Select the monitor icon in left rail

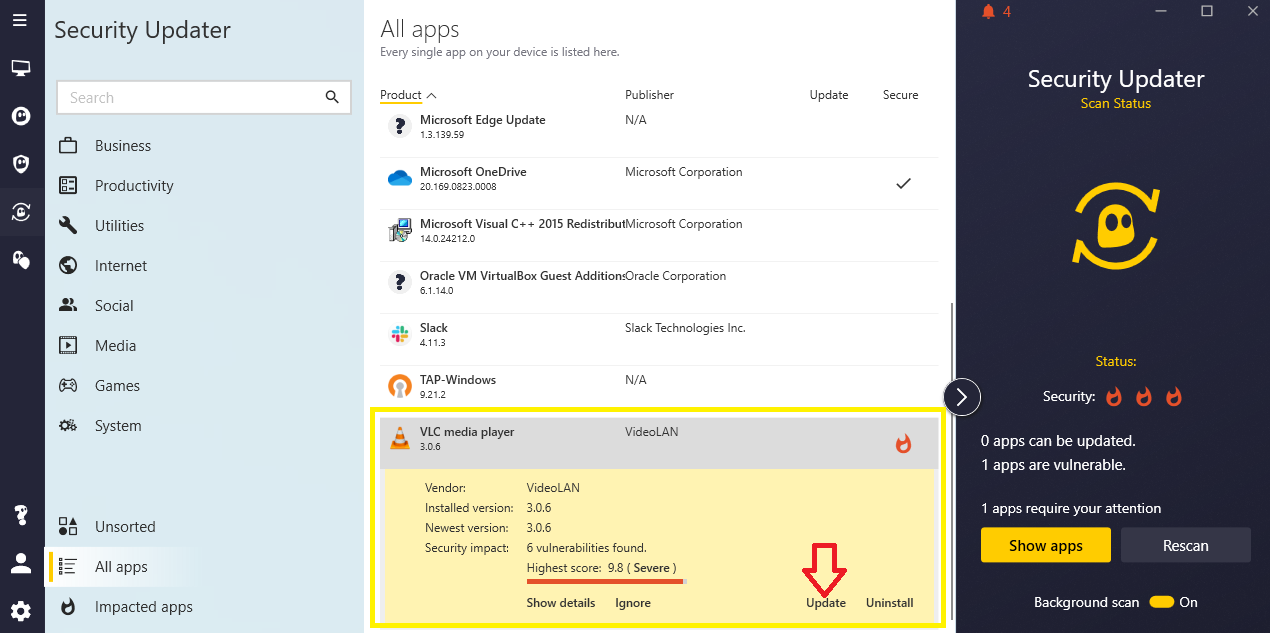[20, 69]
